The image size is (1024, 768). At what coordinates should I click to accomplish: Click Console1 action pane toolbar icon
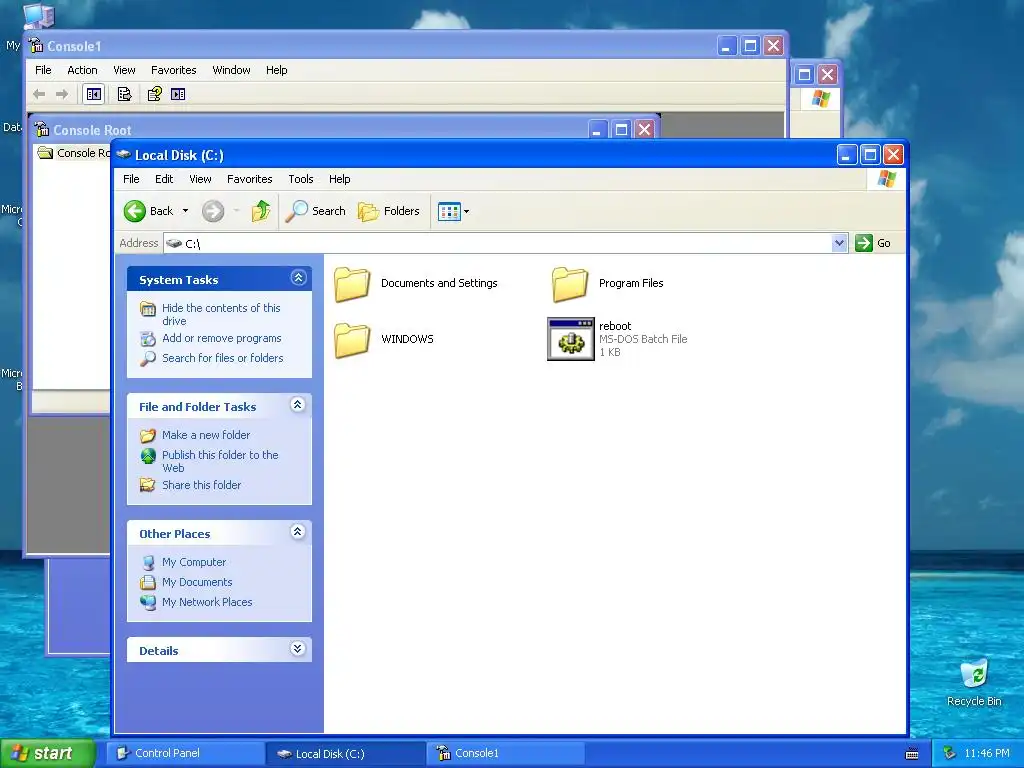[178, 94]
